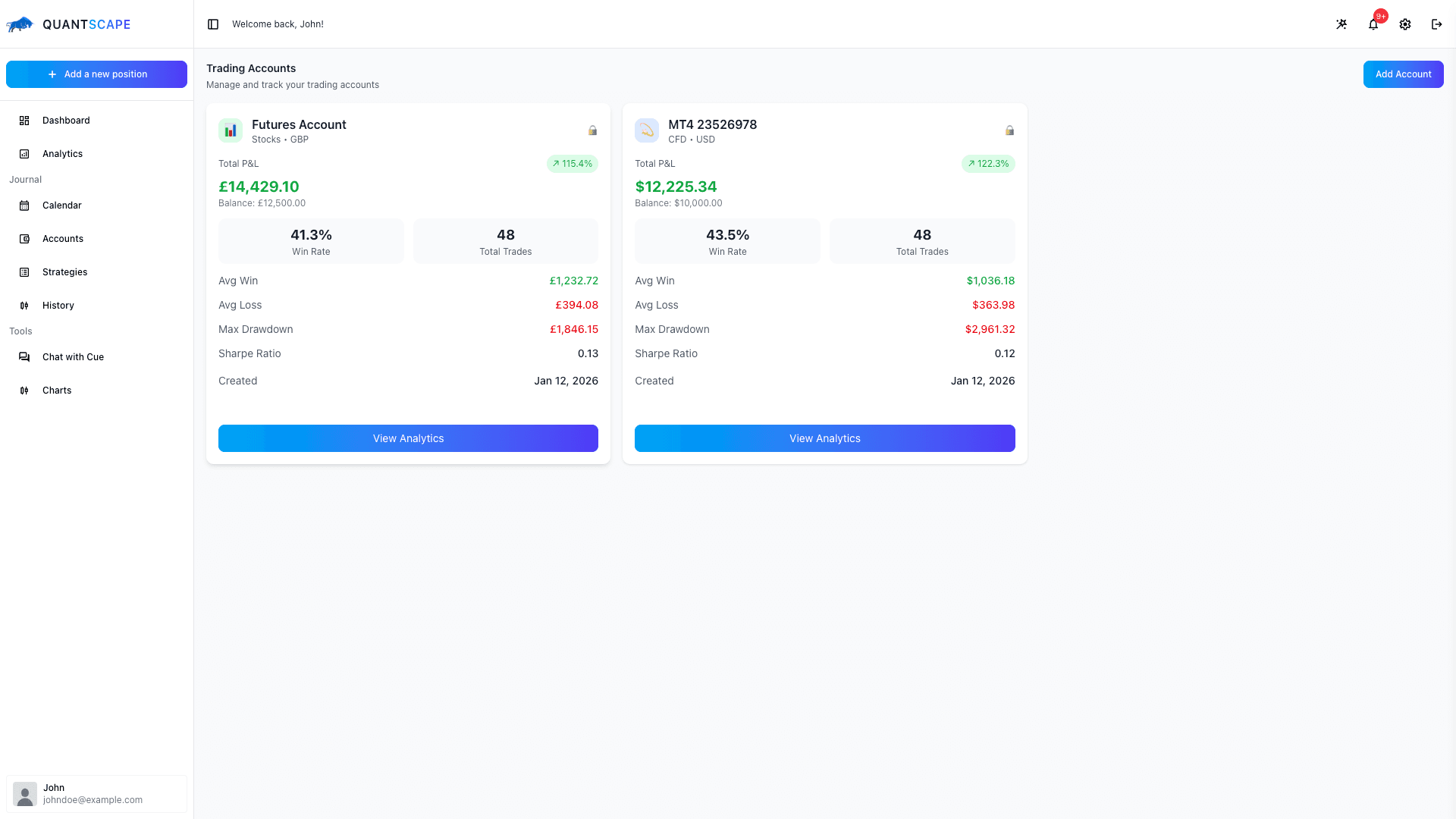
Task: Open the Calendar journal icon
Action: [24, 206]
